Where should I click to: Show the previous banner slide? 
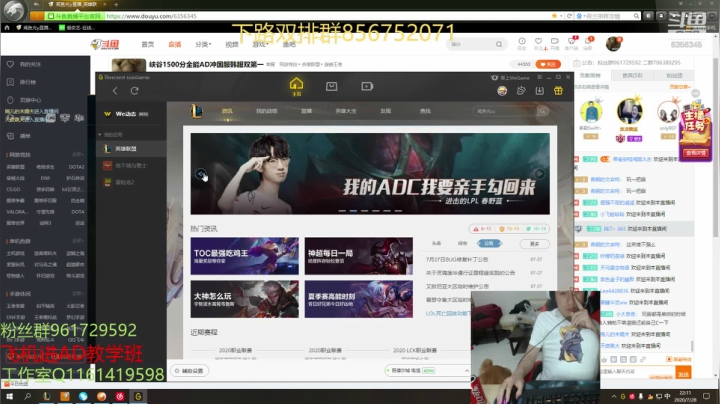201,174
